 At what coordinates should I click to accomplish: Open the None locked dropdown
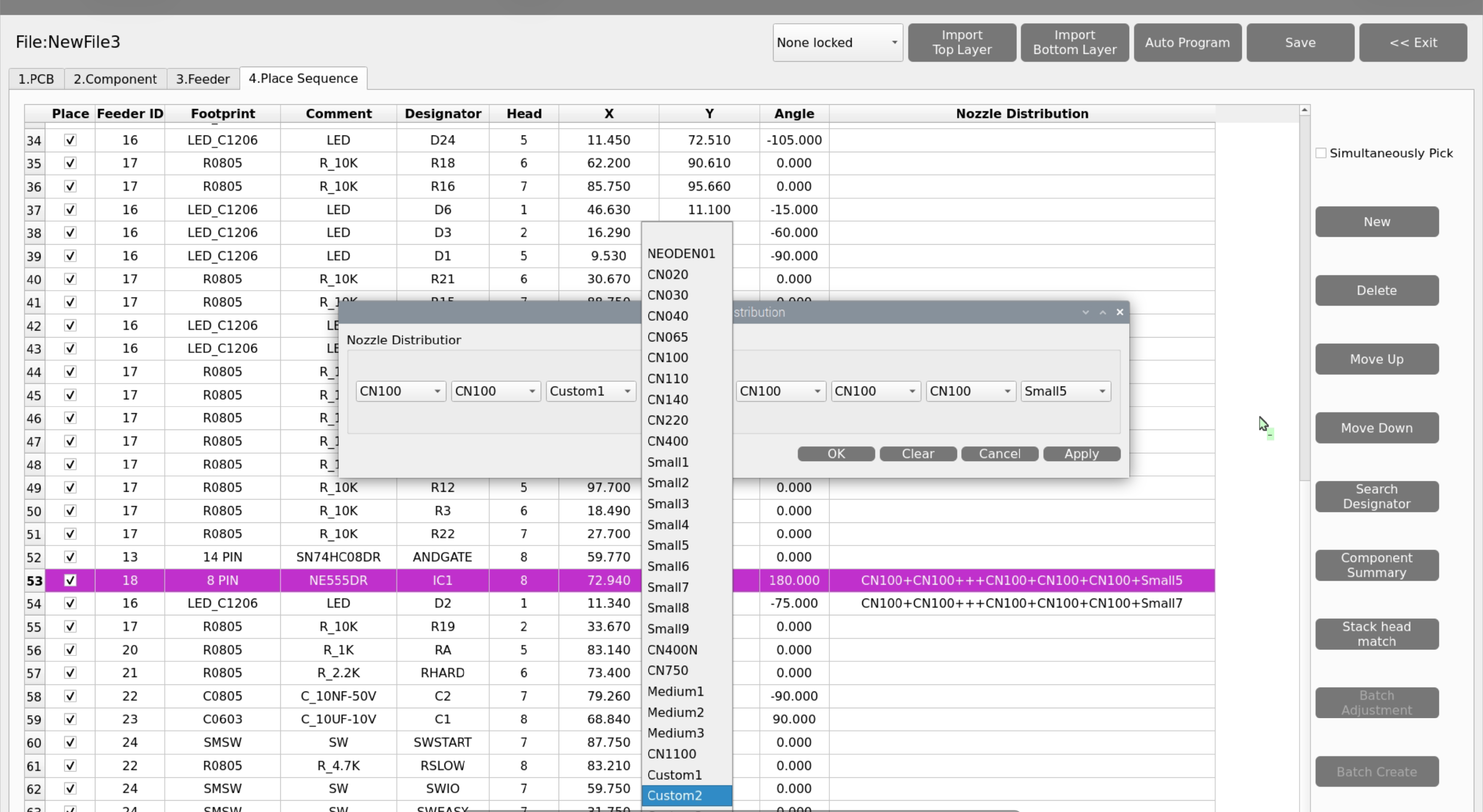[x=837, y=43]
